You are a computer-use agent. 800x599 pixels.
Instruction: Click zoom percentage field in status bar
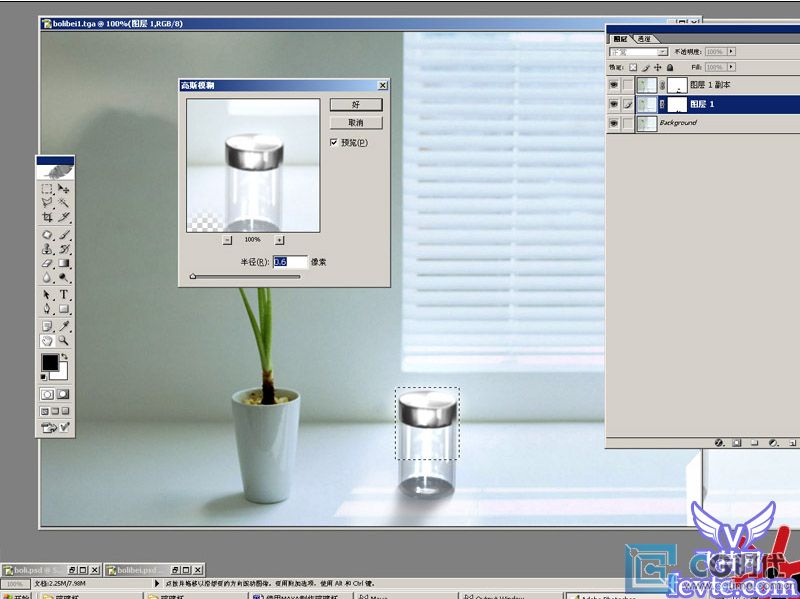click(15, 583)
